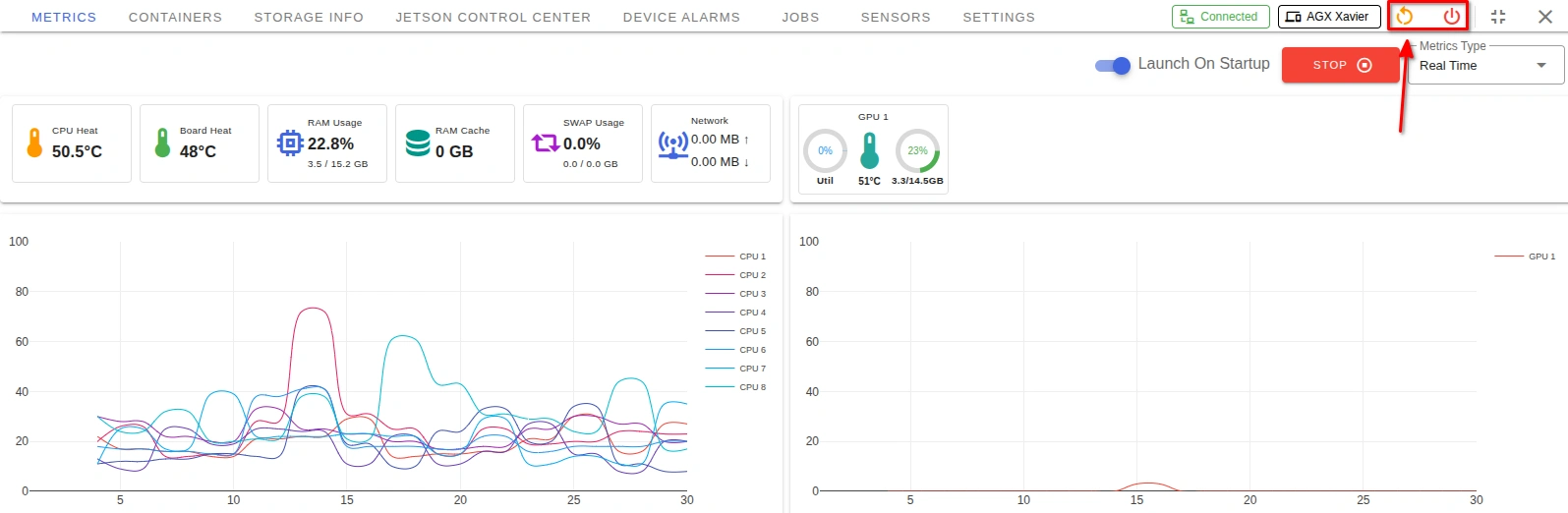Disable the Launch On Startup switch
Viewport: 1568px width, 513px height.
1113,66
